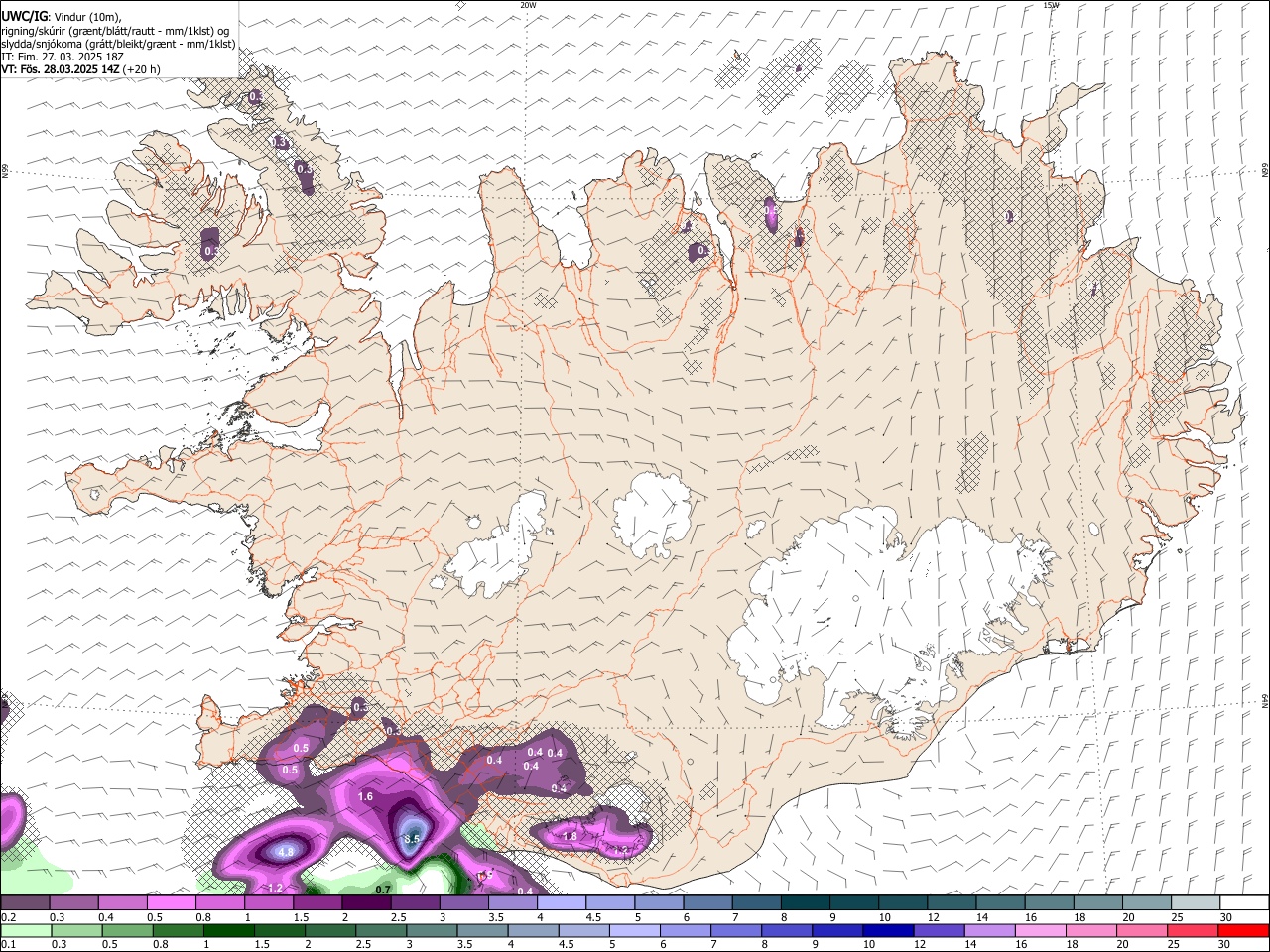The width and height of the screenshot is (1270, 952).
Task: Click the white swatch after 30 in the upper legend
Action: click(1245, 903)
